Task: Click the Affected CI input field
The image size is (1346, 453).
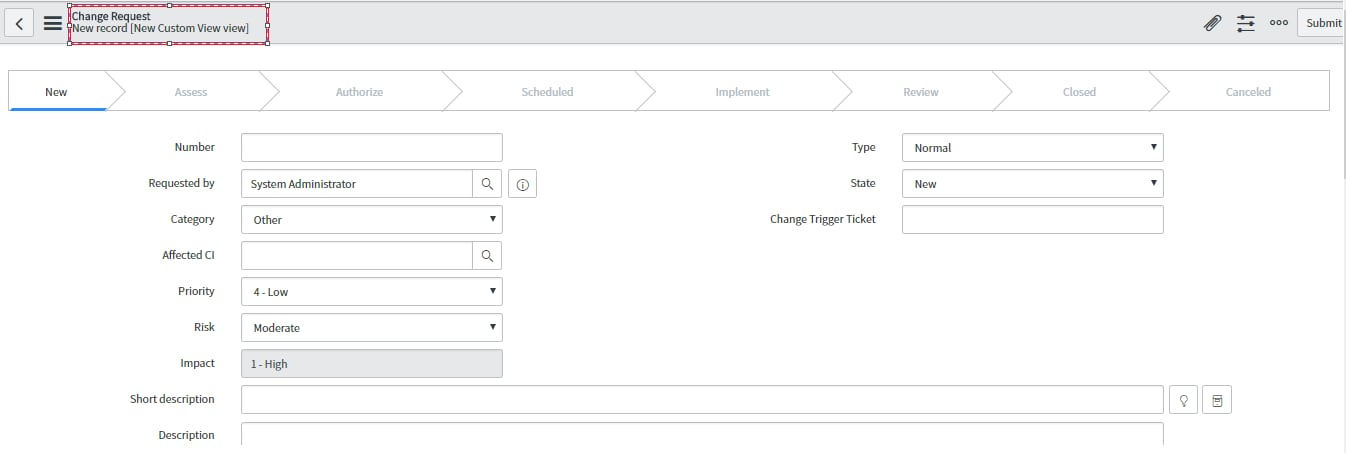Action: click(x=357, y=256)
